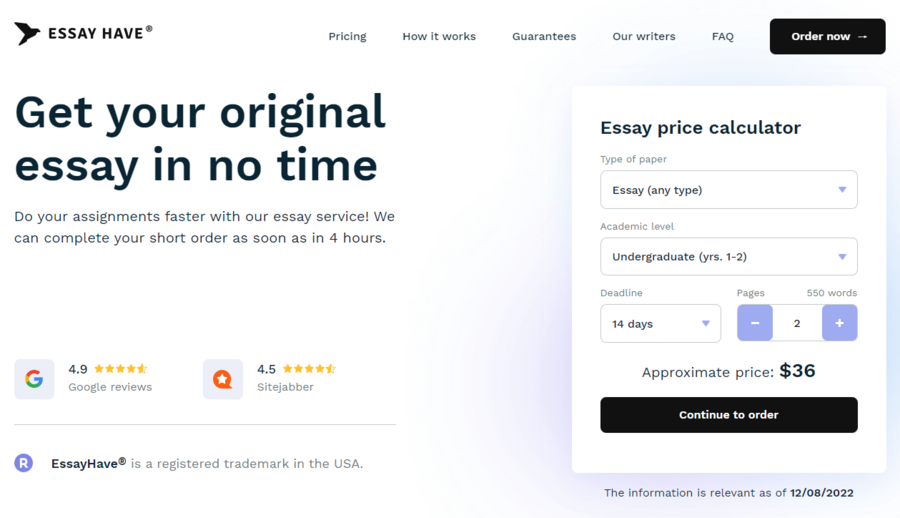This screenshot has height=518, width=900.
Task: Click the Sitejabber star badge icon
Action: pyautogui.click(x=223, y=379)
